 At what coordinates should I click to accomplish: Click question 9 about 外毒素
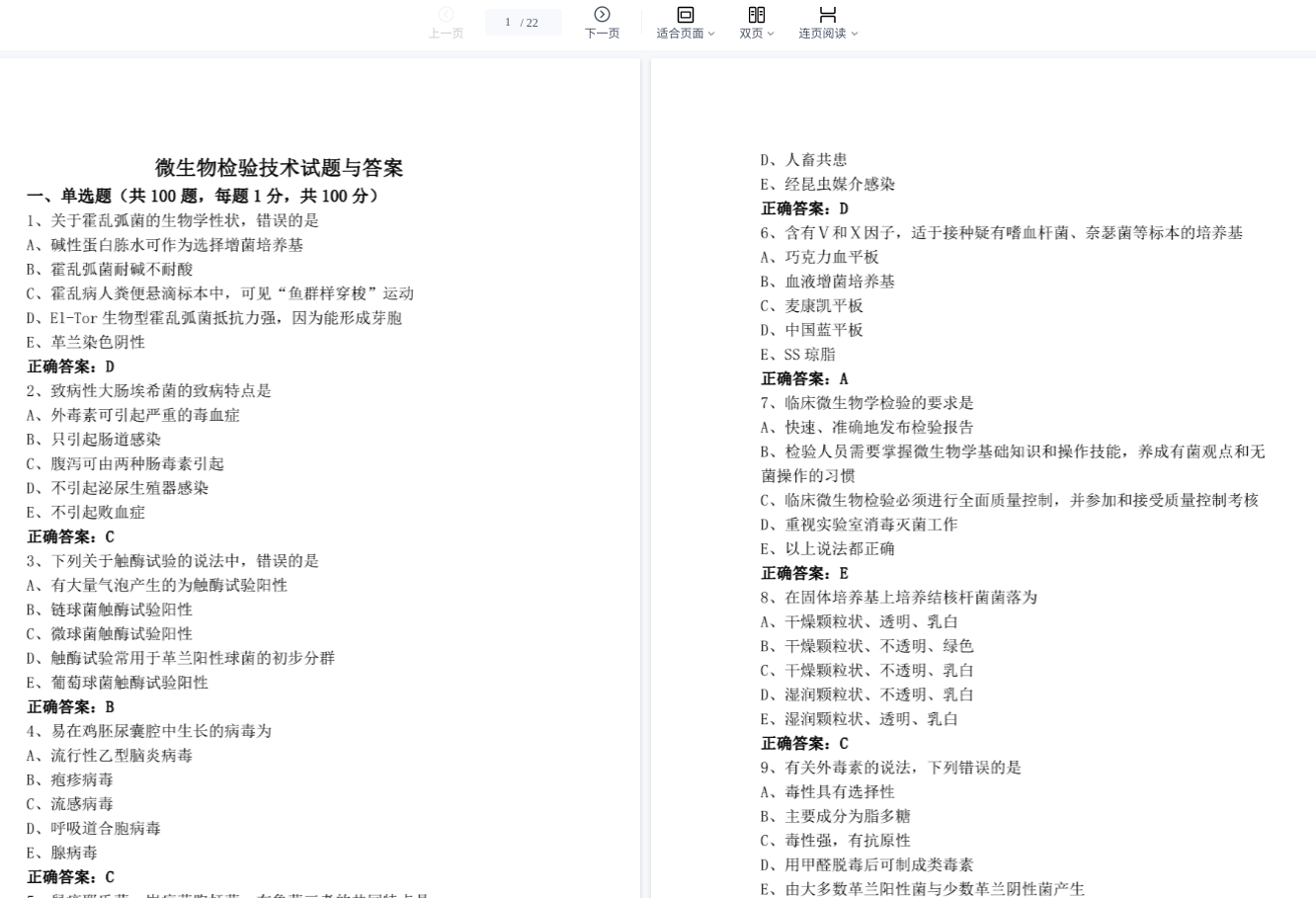[890, 768]
